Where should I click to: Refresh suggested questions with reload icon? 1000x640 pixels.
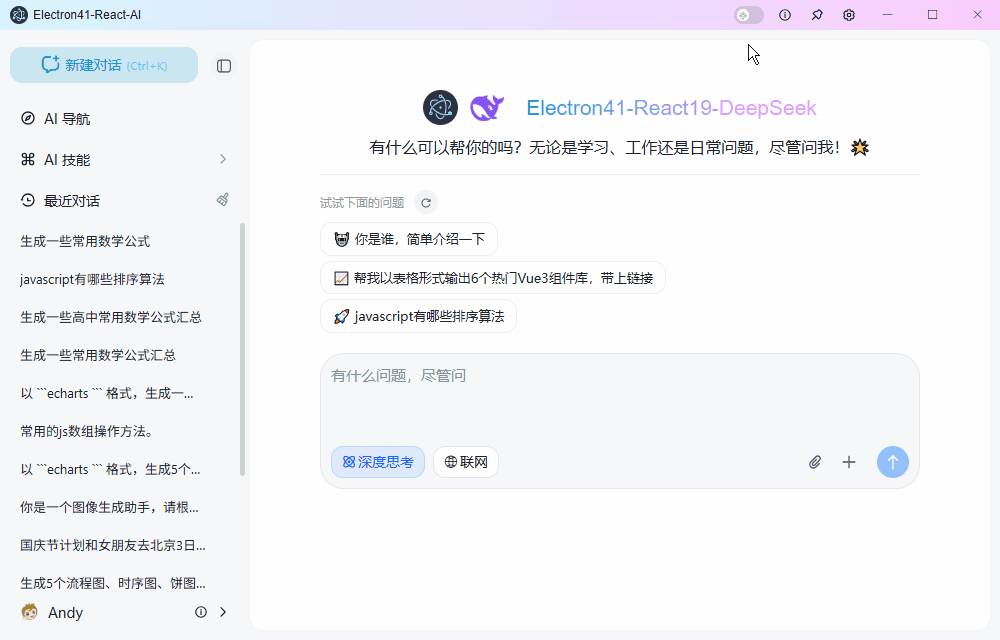(x=426, y=203)
